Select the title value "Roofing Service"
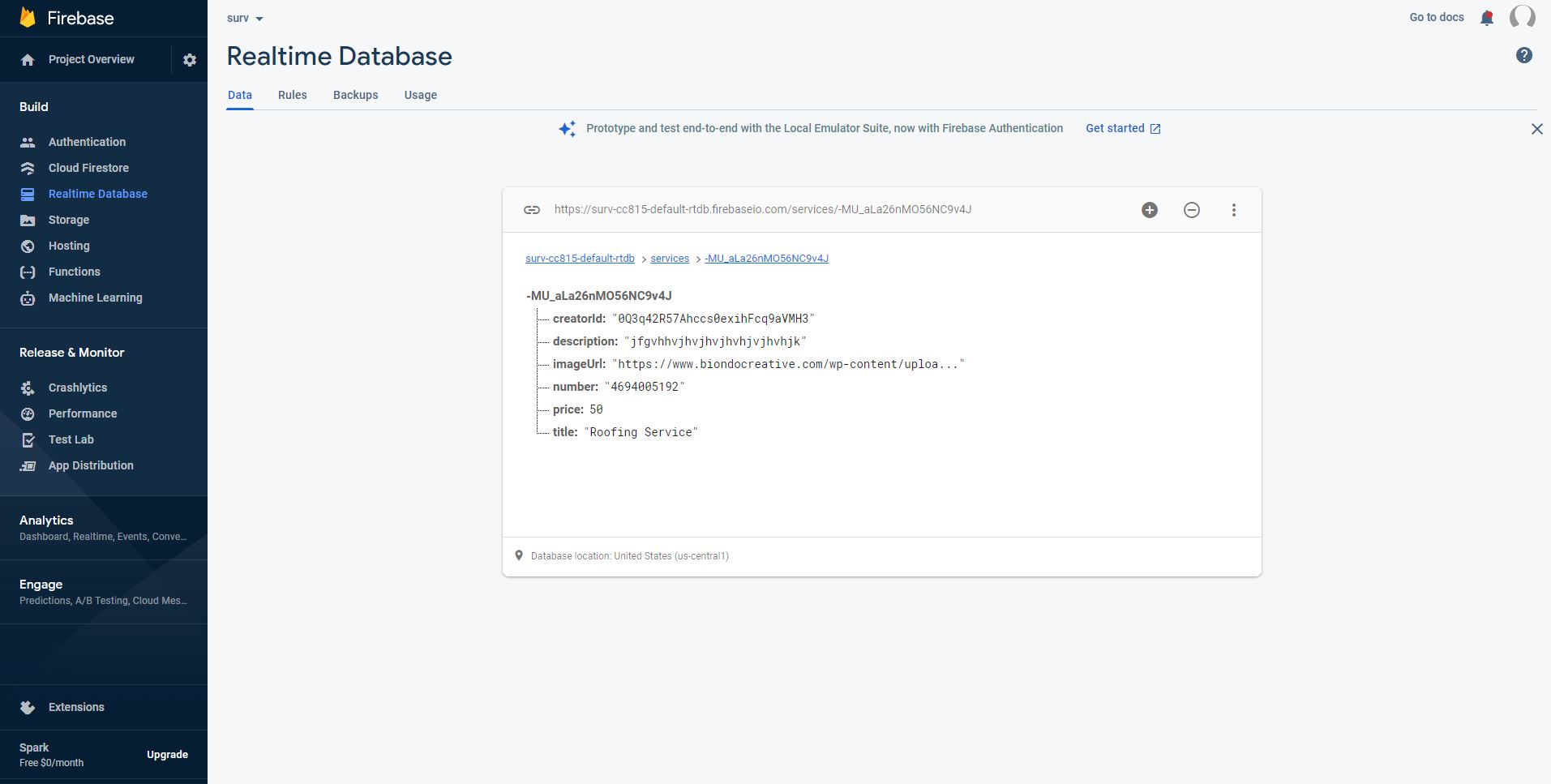This screenshot has width=1551, height=784. coord(641,432)
